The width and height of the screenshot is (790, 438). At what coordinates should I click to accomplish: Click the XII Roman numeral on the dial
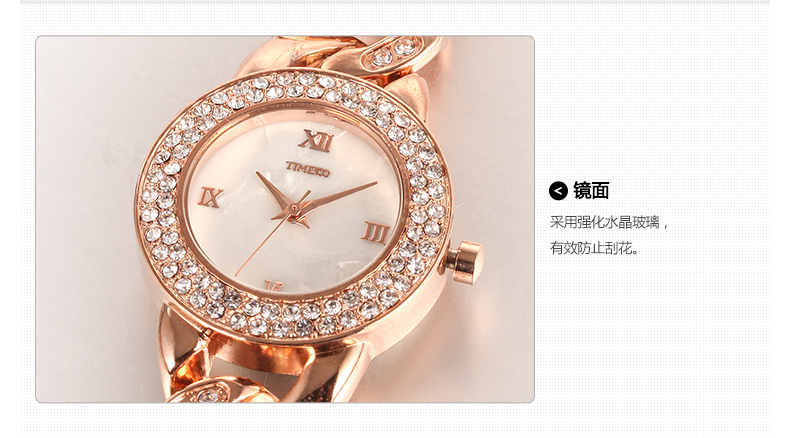[316, 141]
